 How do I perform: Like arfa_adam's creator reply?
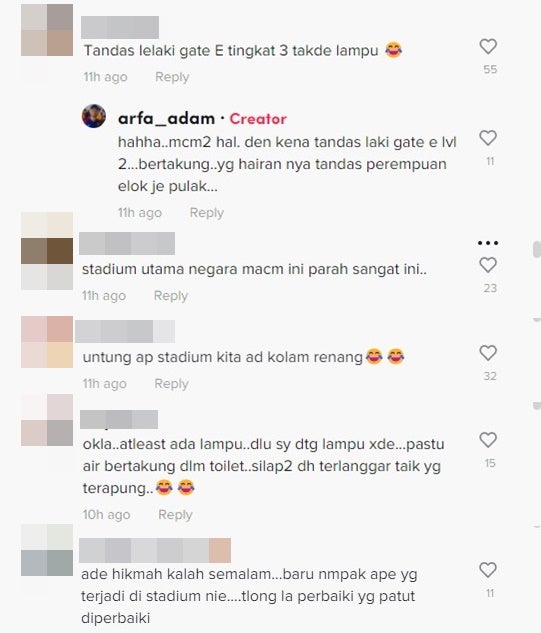click(488, 138)
